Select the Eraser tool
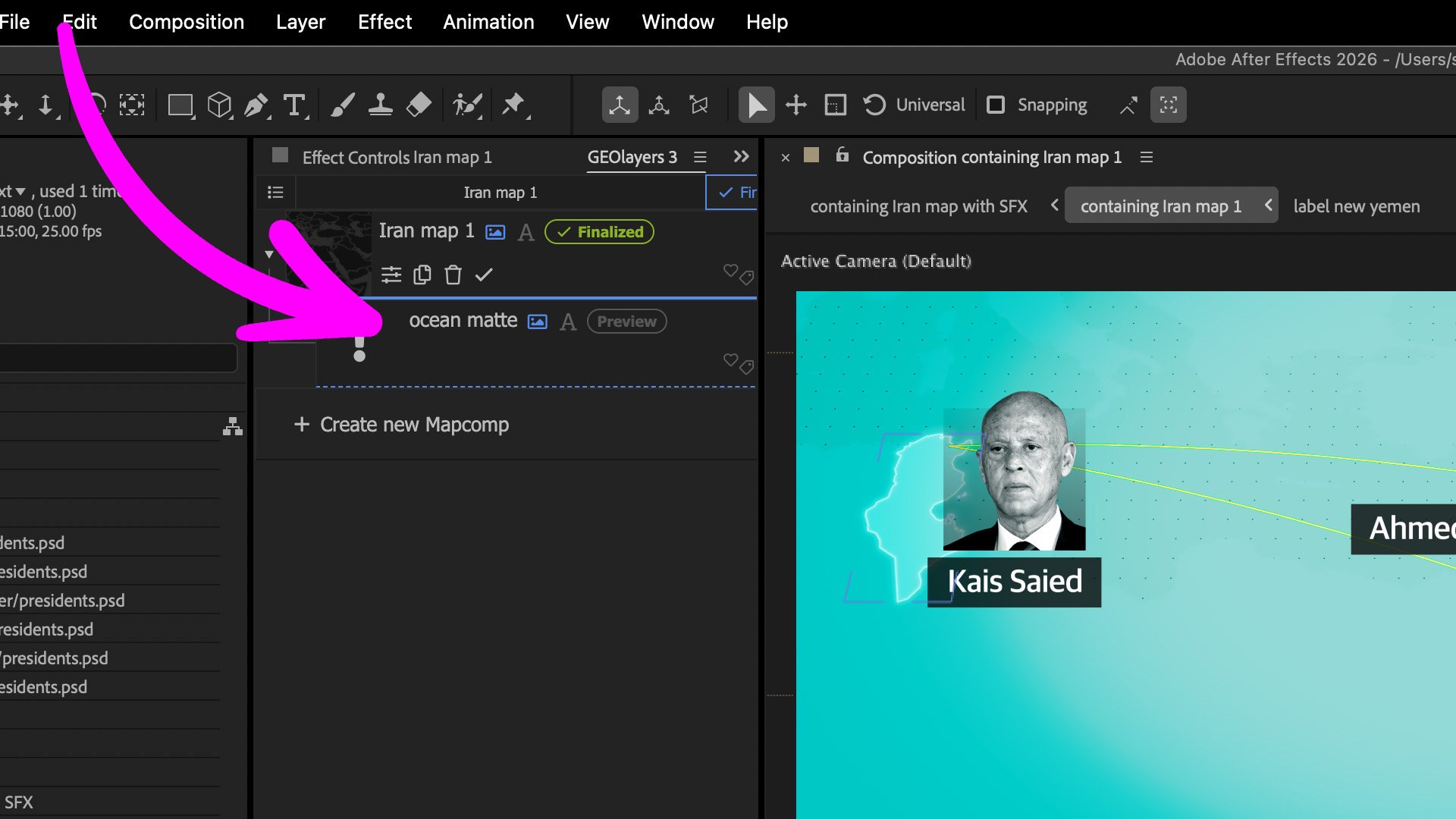Viewport: 1456px width, 819px height. click(419, 105)
